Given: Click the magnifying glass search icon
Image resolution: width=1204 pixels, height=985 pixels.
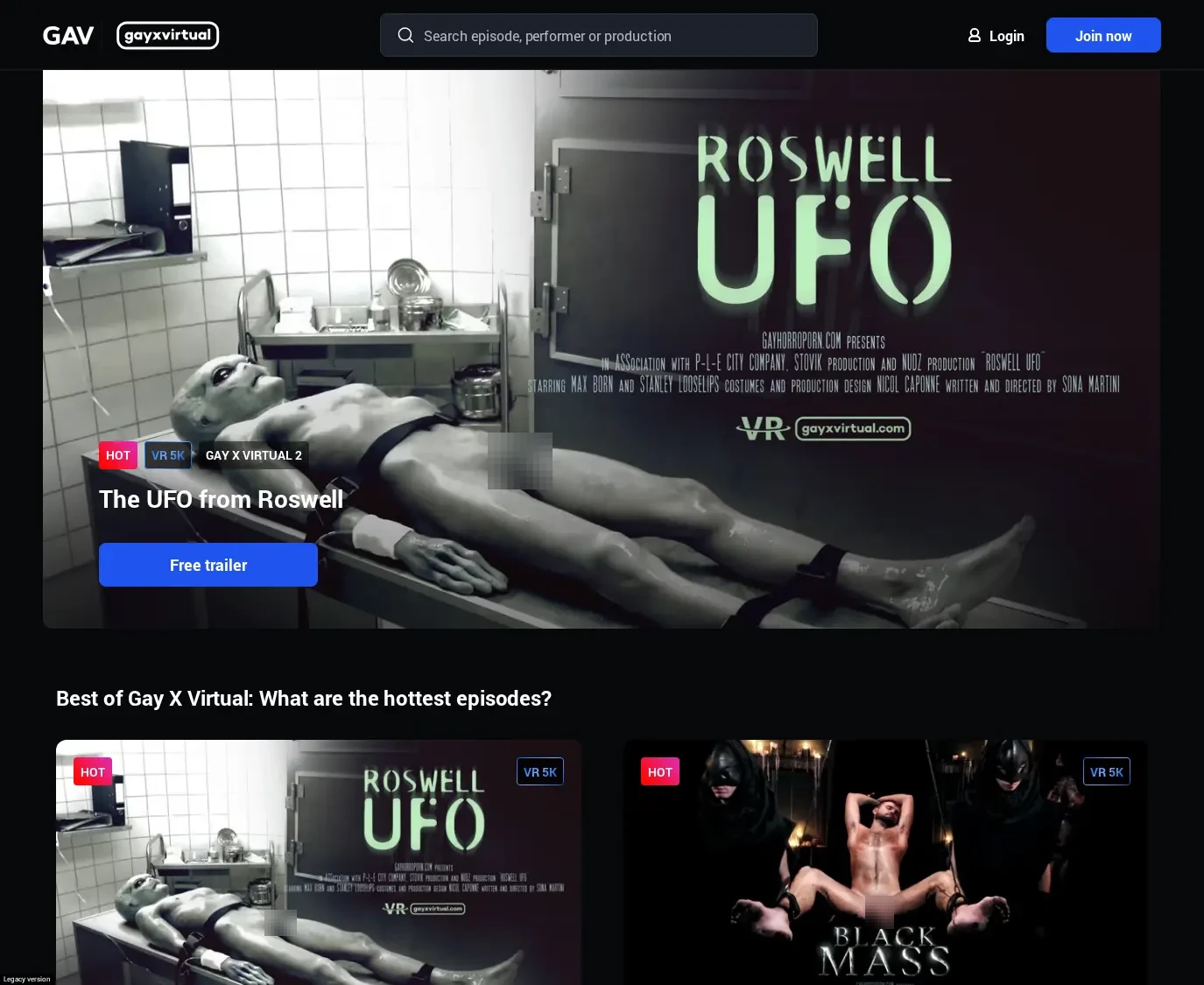Looking at the screenshot, I should tap(405, 36).
